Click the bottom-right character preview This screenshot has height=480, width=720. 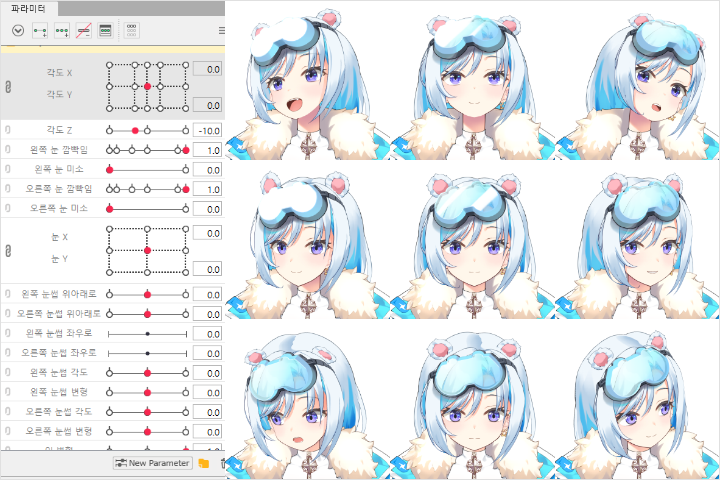[x=637, y=405]
